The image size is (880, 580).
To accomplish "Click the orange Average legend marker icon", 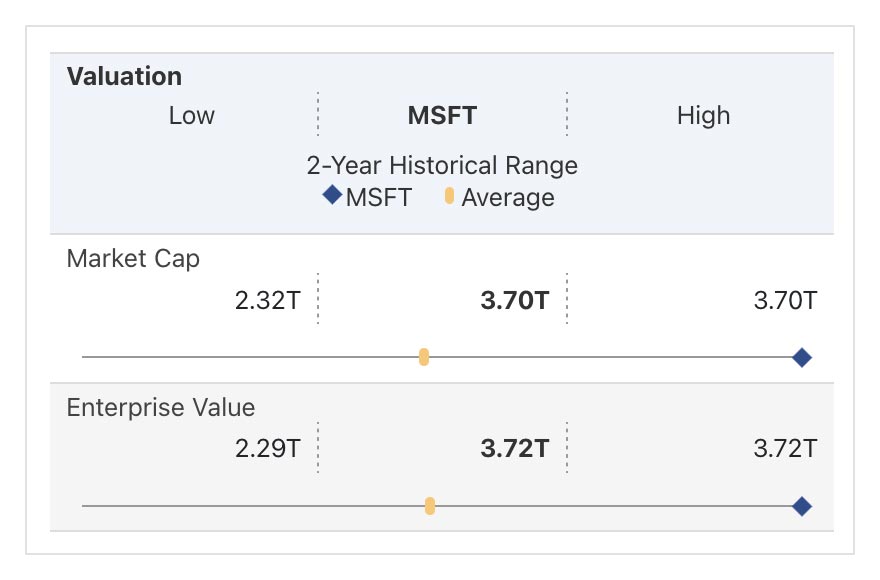I will coord(450,196).
